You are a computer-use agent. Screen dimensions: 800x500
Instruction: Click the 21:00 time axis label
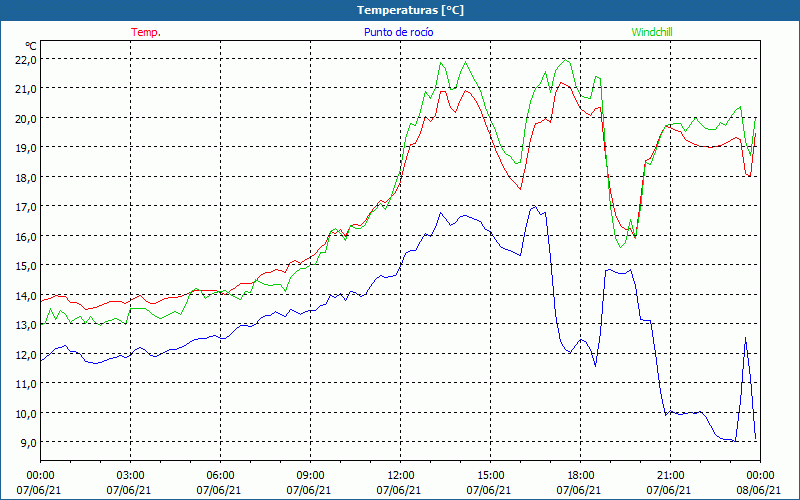tap(670, 476)
